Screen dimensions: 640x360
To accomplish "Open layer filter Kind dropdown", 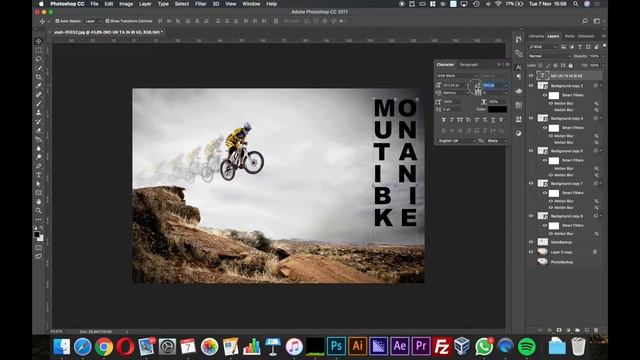I will pos(543,47).
